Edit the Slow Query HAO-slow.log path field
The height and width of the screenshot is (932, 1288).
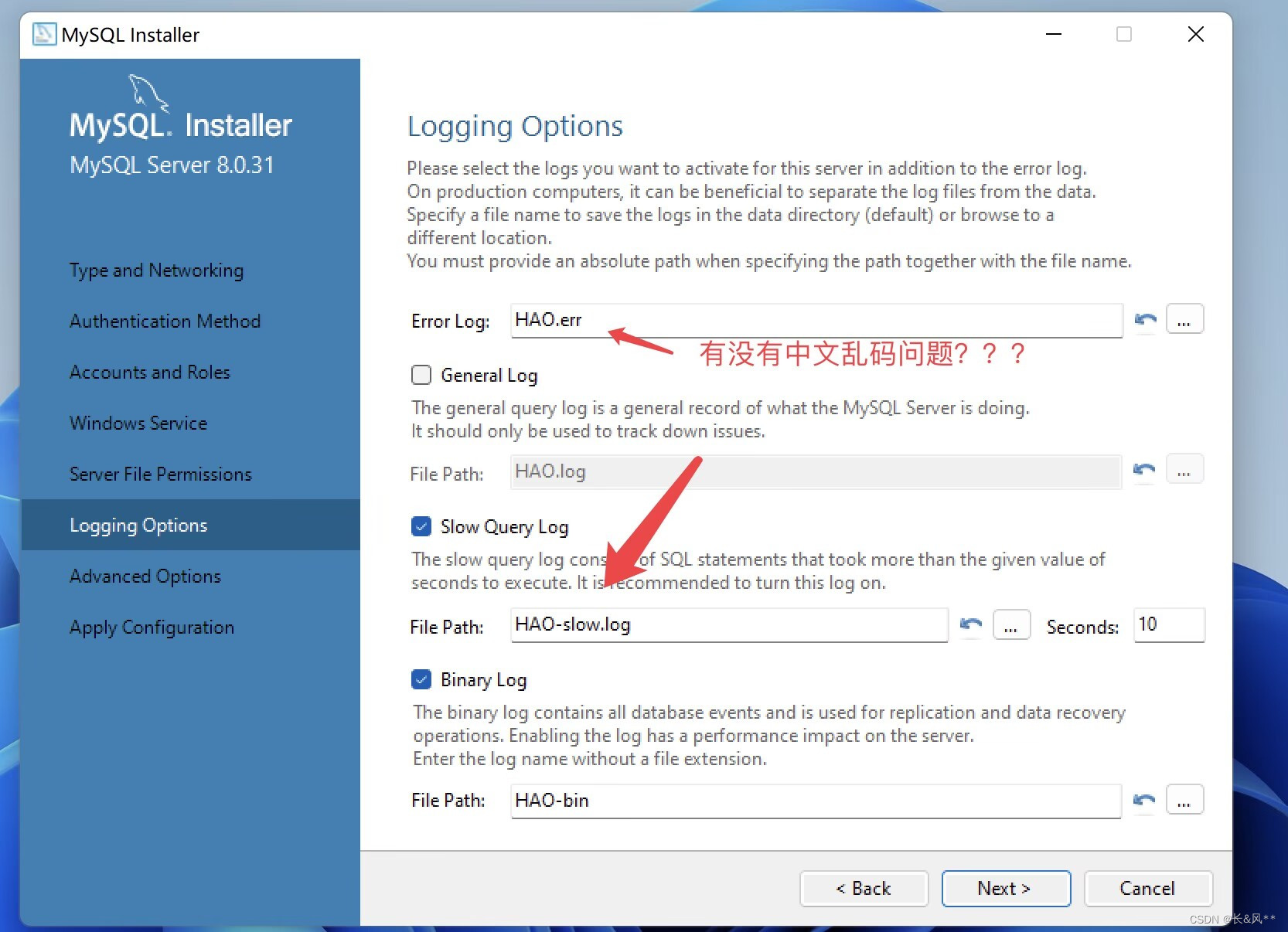click(729, 624)
